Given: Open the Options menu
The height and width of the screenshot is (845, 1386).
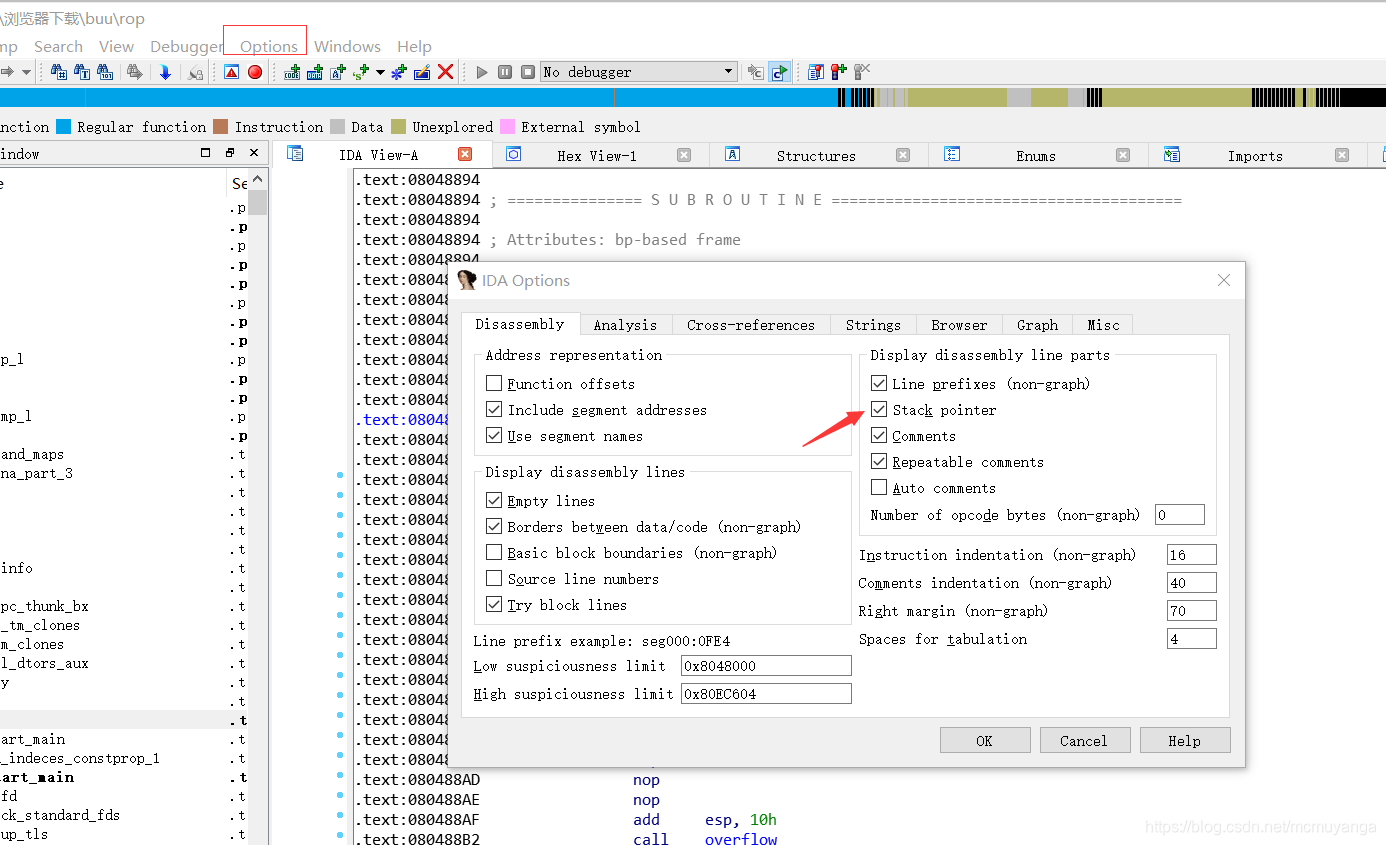Looking at the screenshot, I should (x=268, y=46).
